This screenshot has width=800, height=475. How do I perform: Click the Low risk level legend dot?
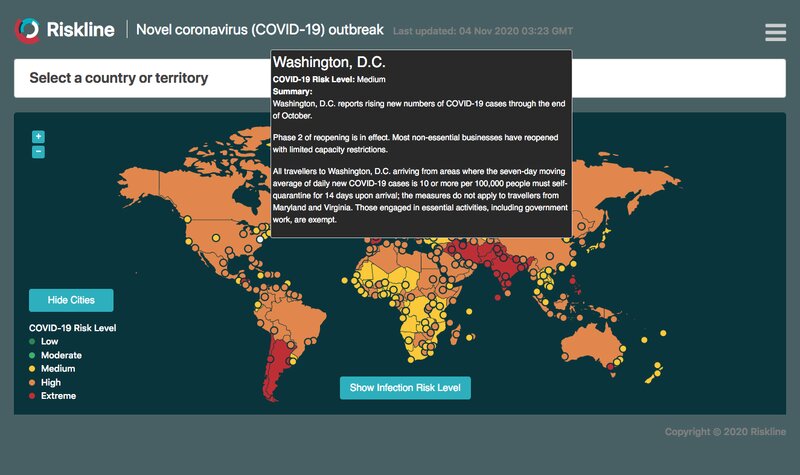tap(32, 341)
